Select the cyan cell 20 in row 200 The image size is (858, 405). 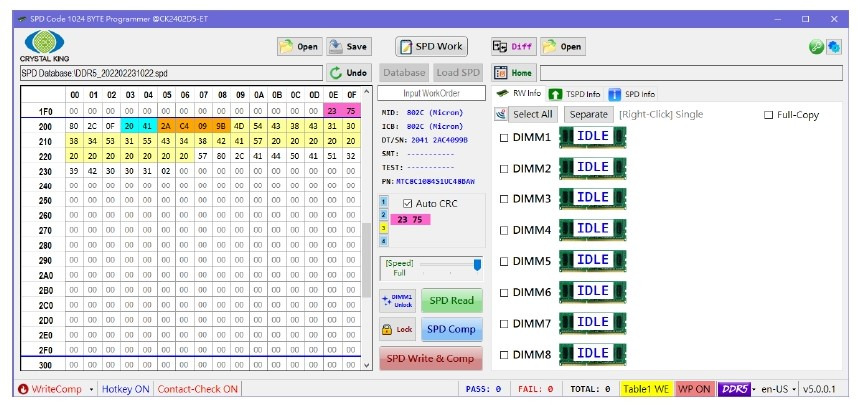tap(130, 126)
